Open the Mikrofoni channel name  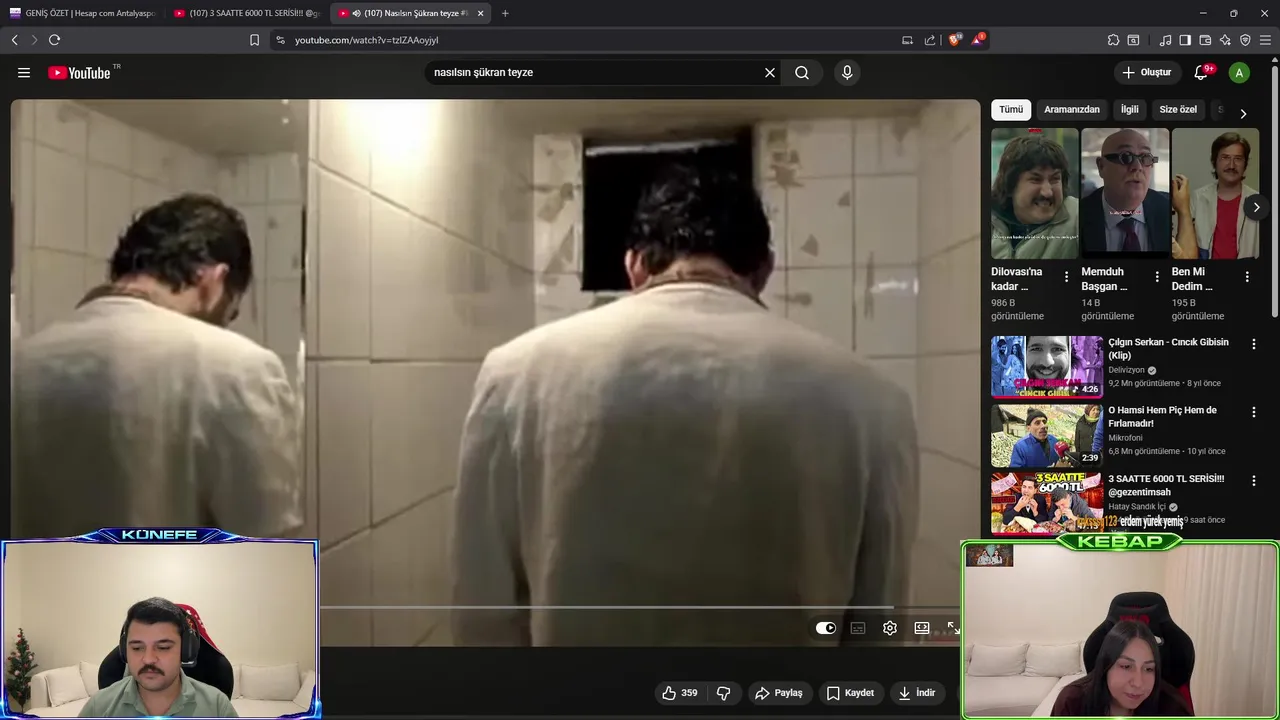coord(1125,438)
